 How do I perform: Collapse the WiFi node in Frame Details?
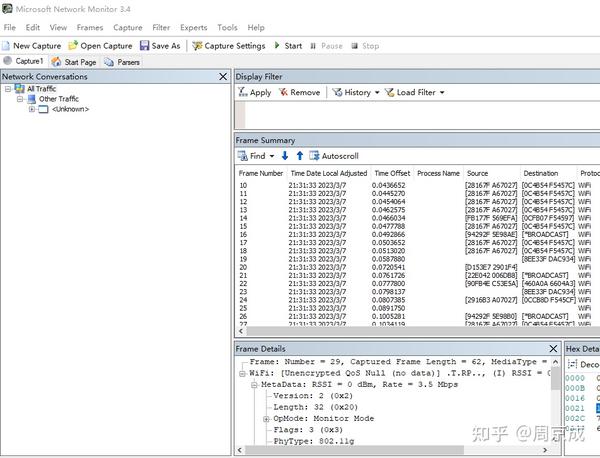[241, 372]
